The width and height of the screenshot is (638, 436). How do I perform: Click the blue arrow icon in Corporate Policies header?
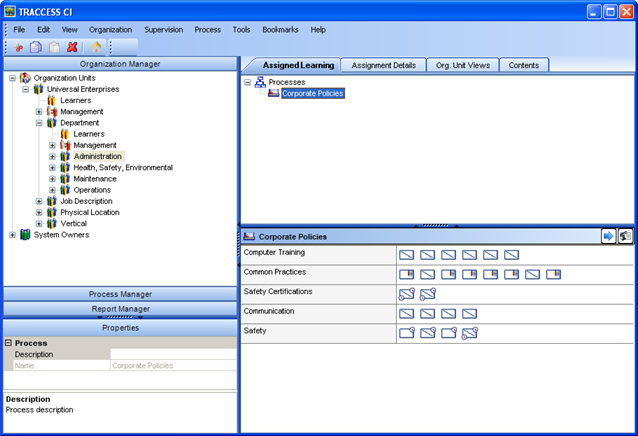608,236
